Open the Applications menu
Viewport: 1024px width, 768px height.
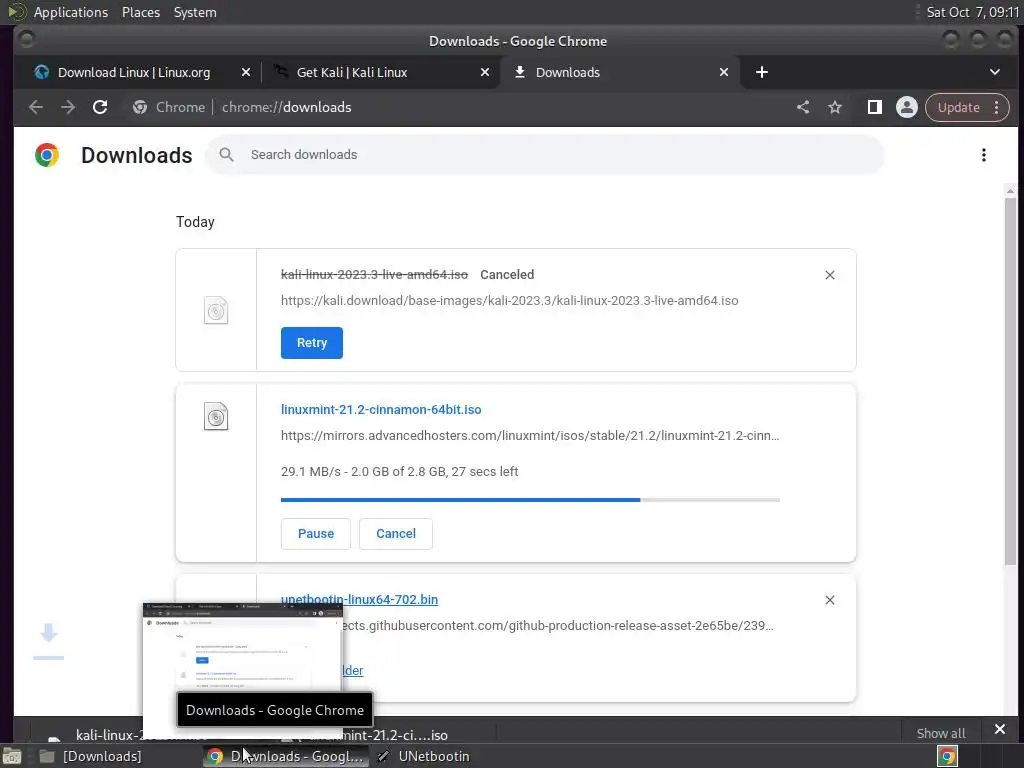(x=71, y=12)
